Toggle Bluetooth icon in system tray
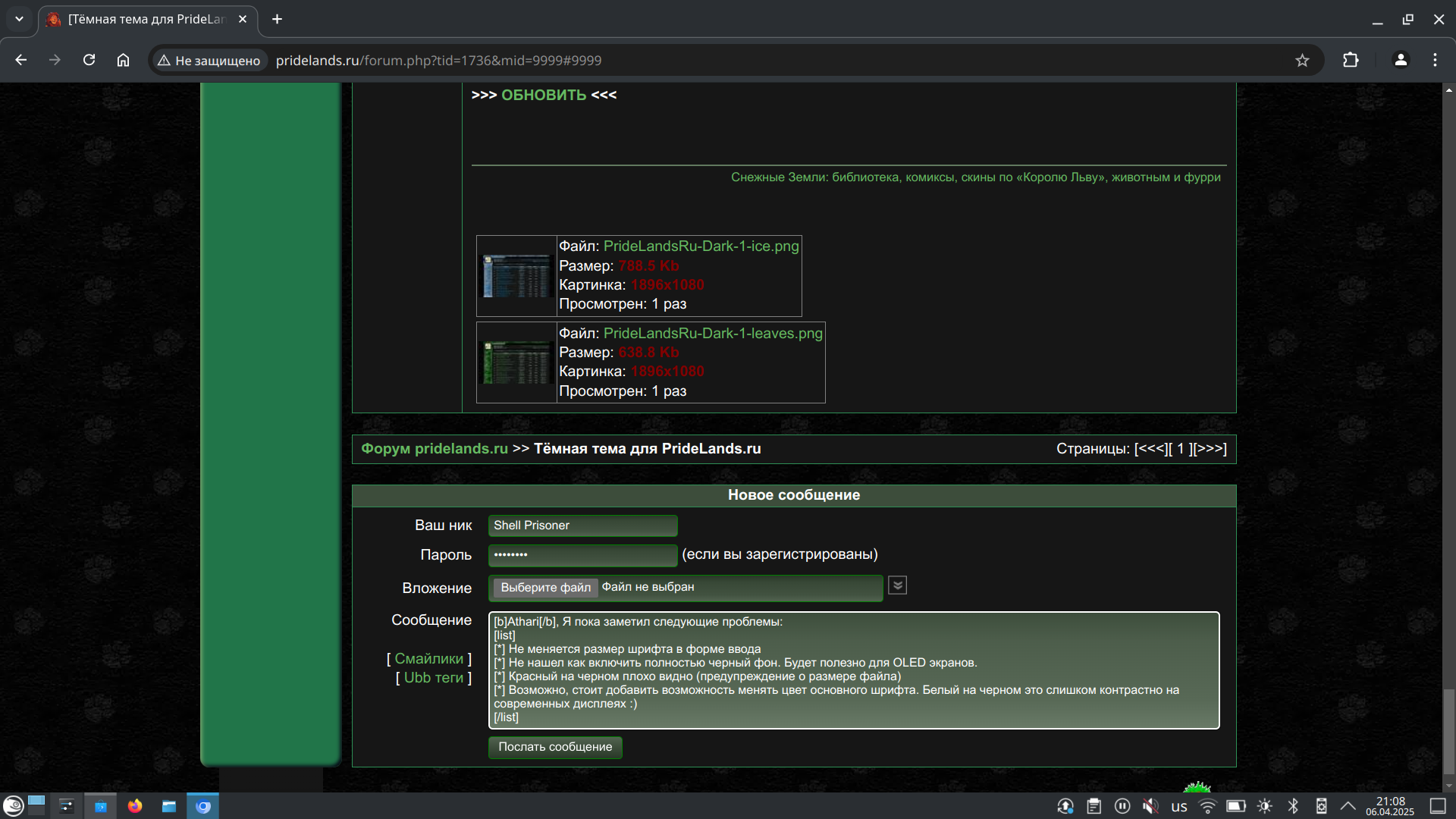The width and height of the screenshot is (1456, 819). [x=1293, y=806]
